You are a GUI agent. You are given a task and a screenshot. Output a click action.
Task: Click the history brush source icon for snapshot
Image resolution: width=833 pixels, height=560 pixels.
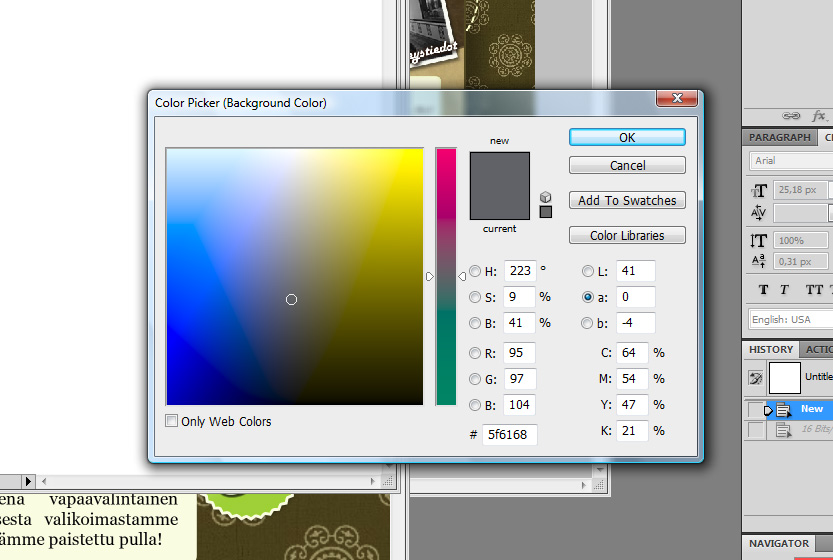(755, 378)
